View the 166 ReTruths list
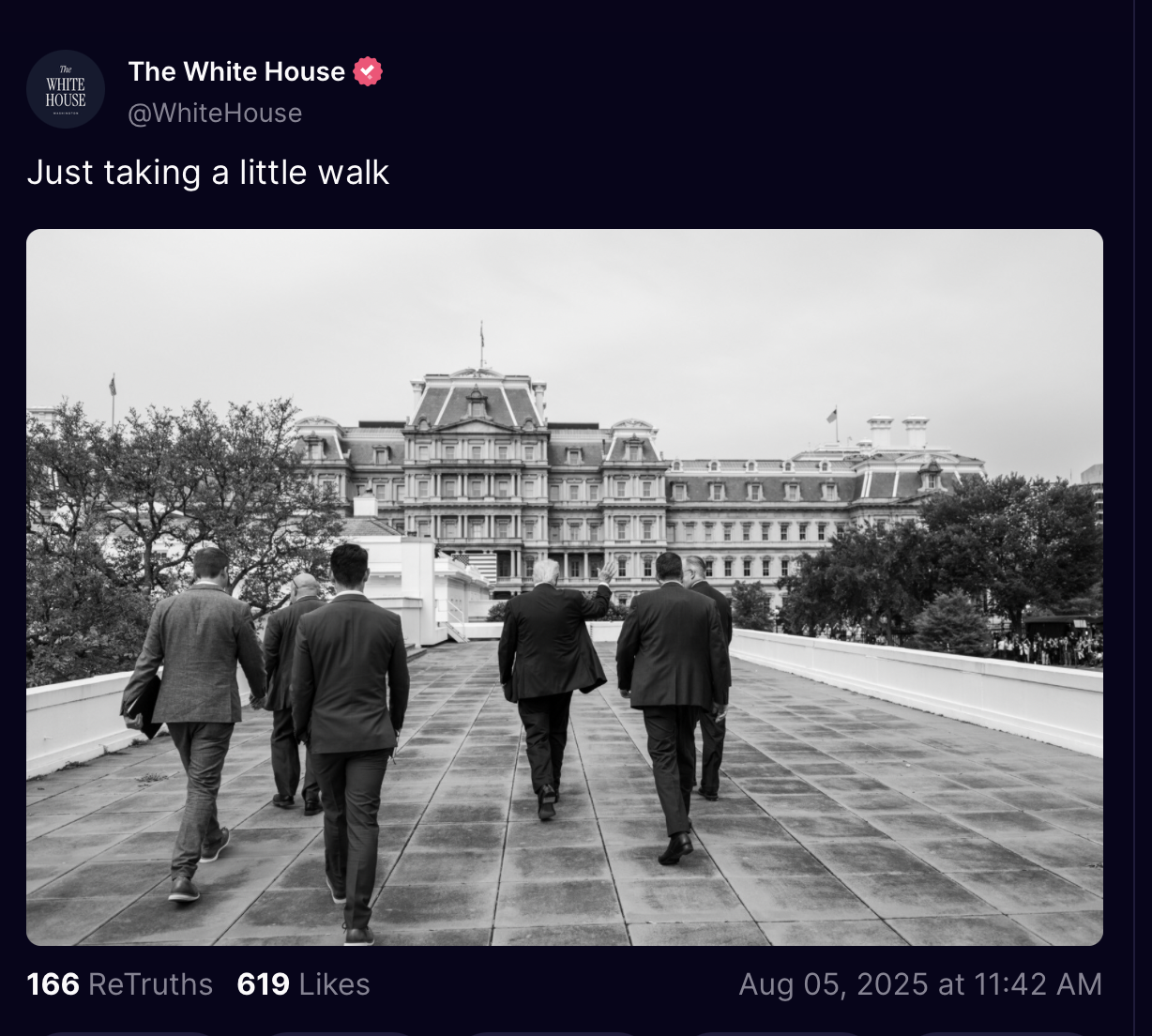 pyautogui.click(x=120, y=984)
